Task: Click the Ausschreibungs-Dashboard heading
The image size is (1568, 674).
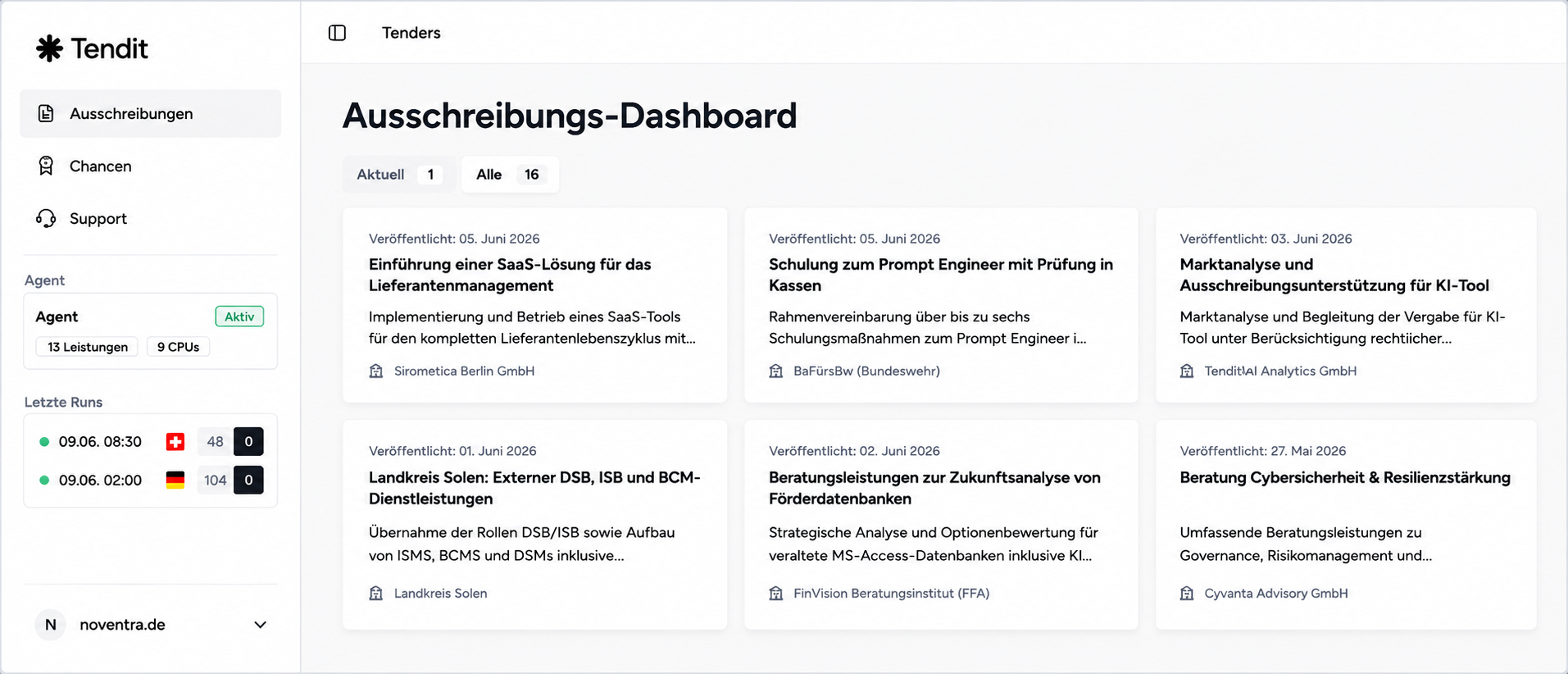Action: (x=570, y=116)
